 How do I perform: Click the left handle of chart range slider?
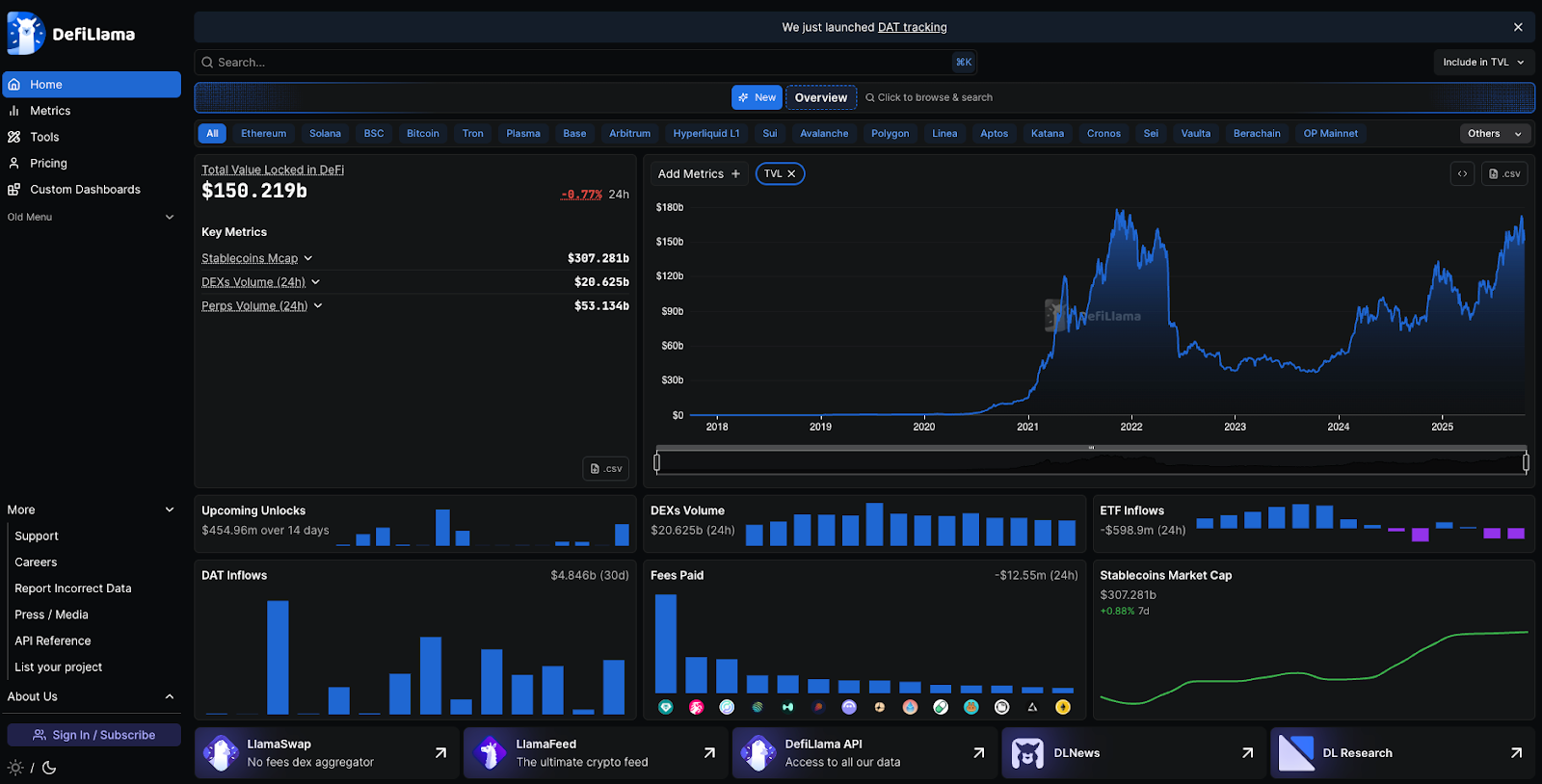point(657,462)
